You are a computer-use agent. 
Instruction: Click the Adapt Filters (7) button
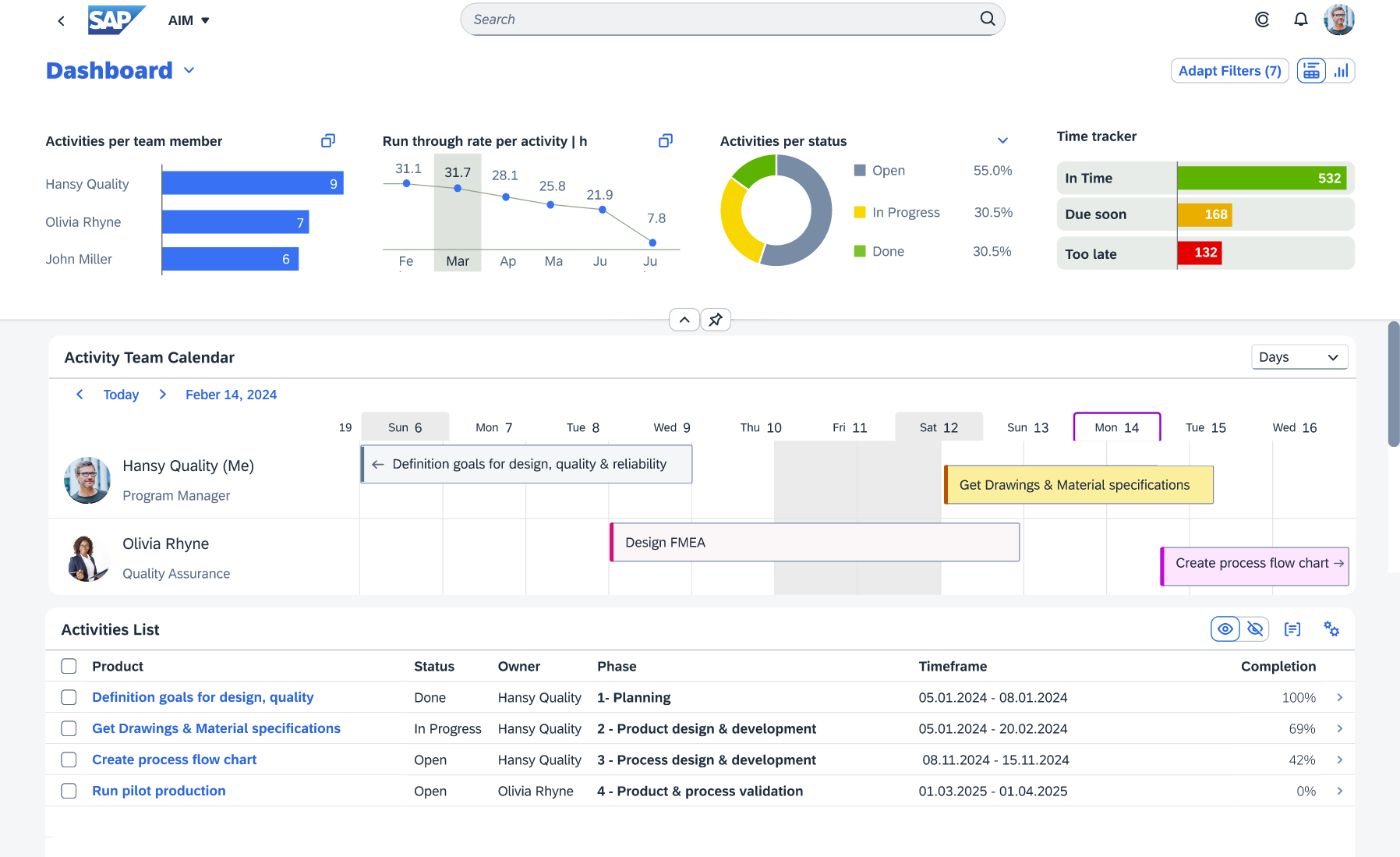pyautogui.click(x=1229, y=70)
